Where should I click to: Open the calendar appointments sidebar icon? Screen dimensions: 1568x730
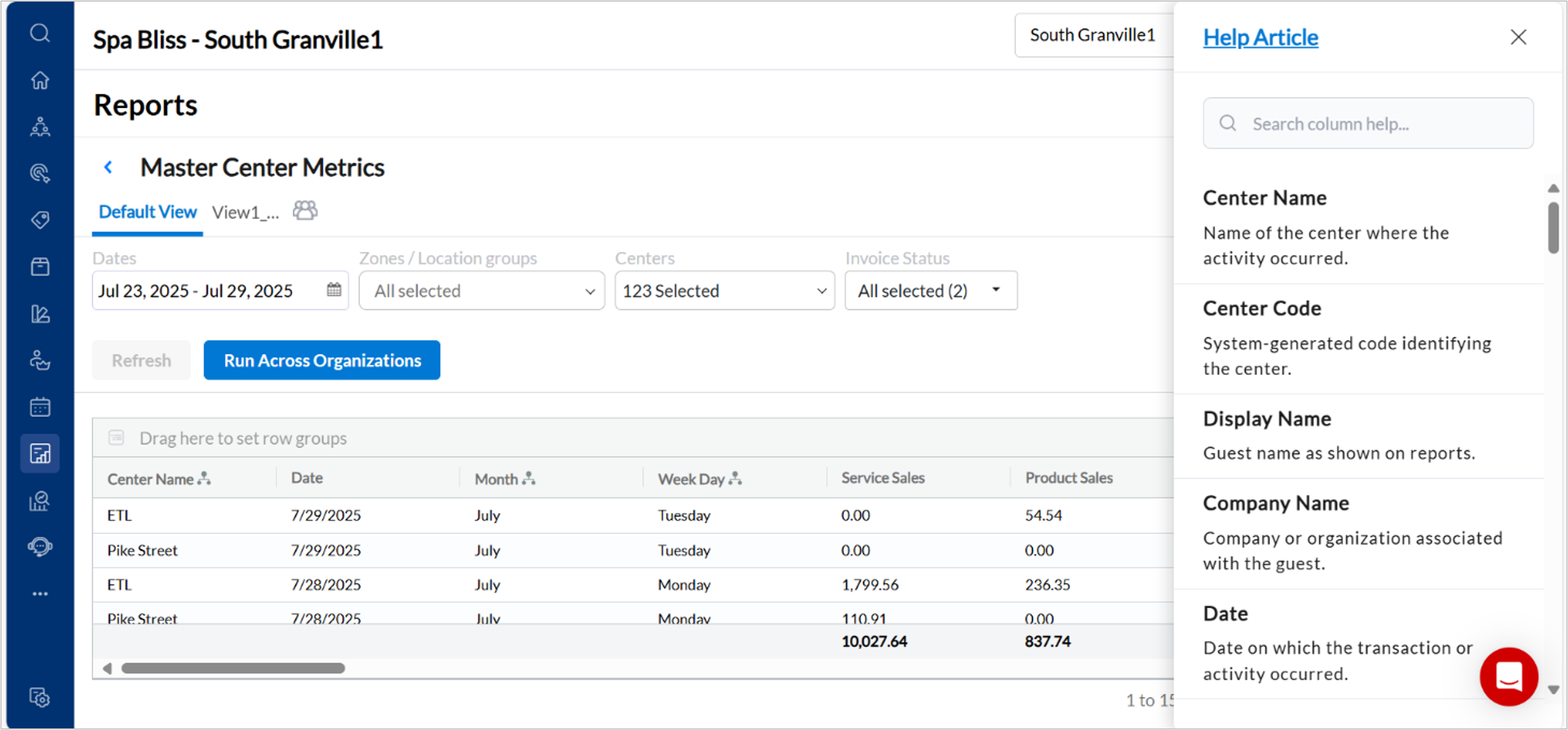(40, 407)
